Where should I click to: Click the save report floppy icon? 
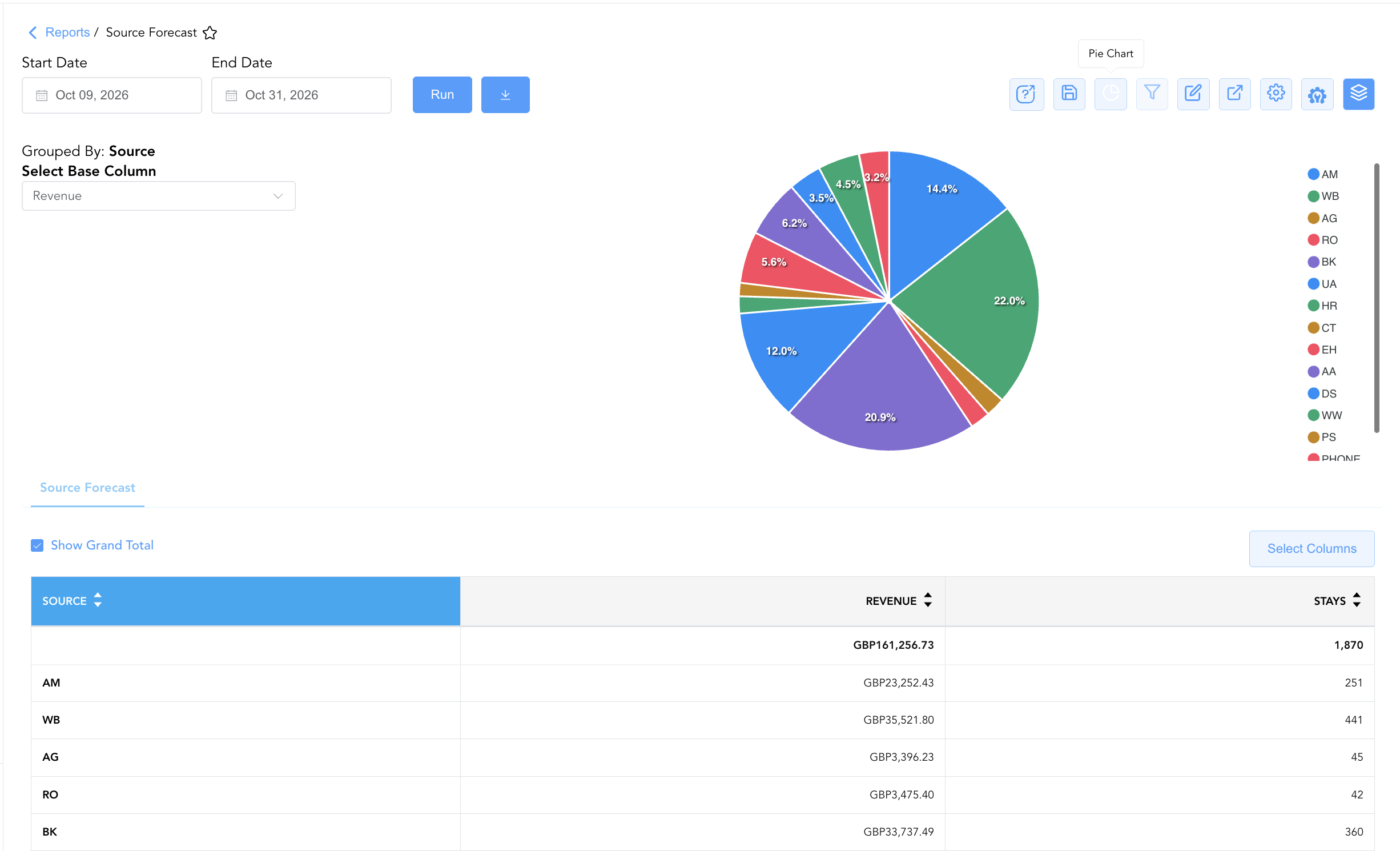1069,94
